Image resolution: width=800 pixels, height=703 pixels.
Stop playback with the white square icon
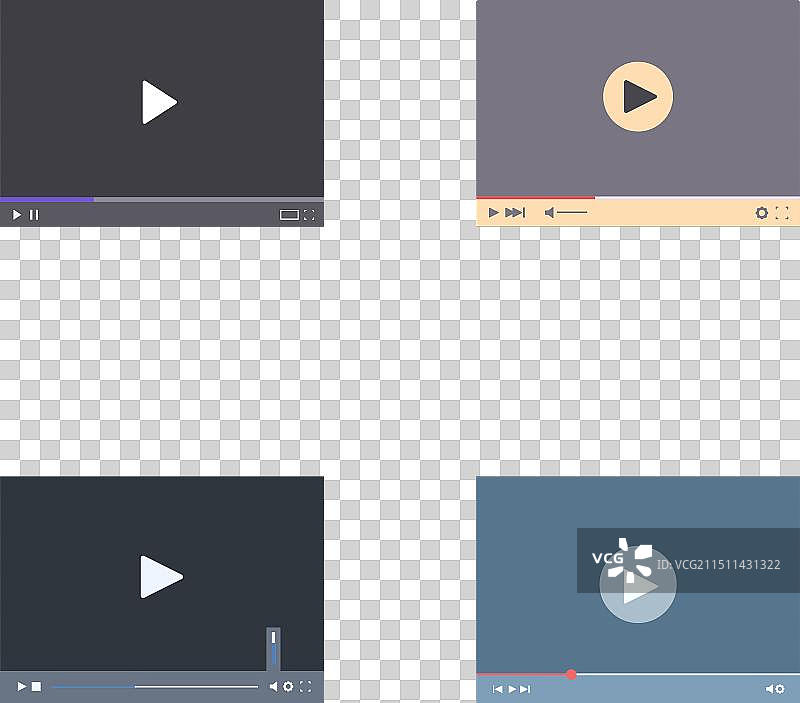(x=37, y=686)
